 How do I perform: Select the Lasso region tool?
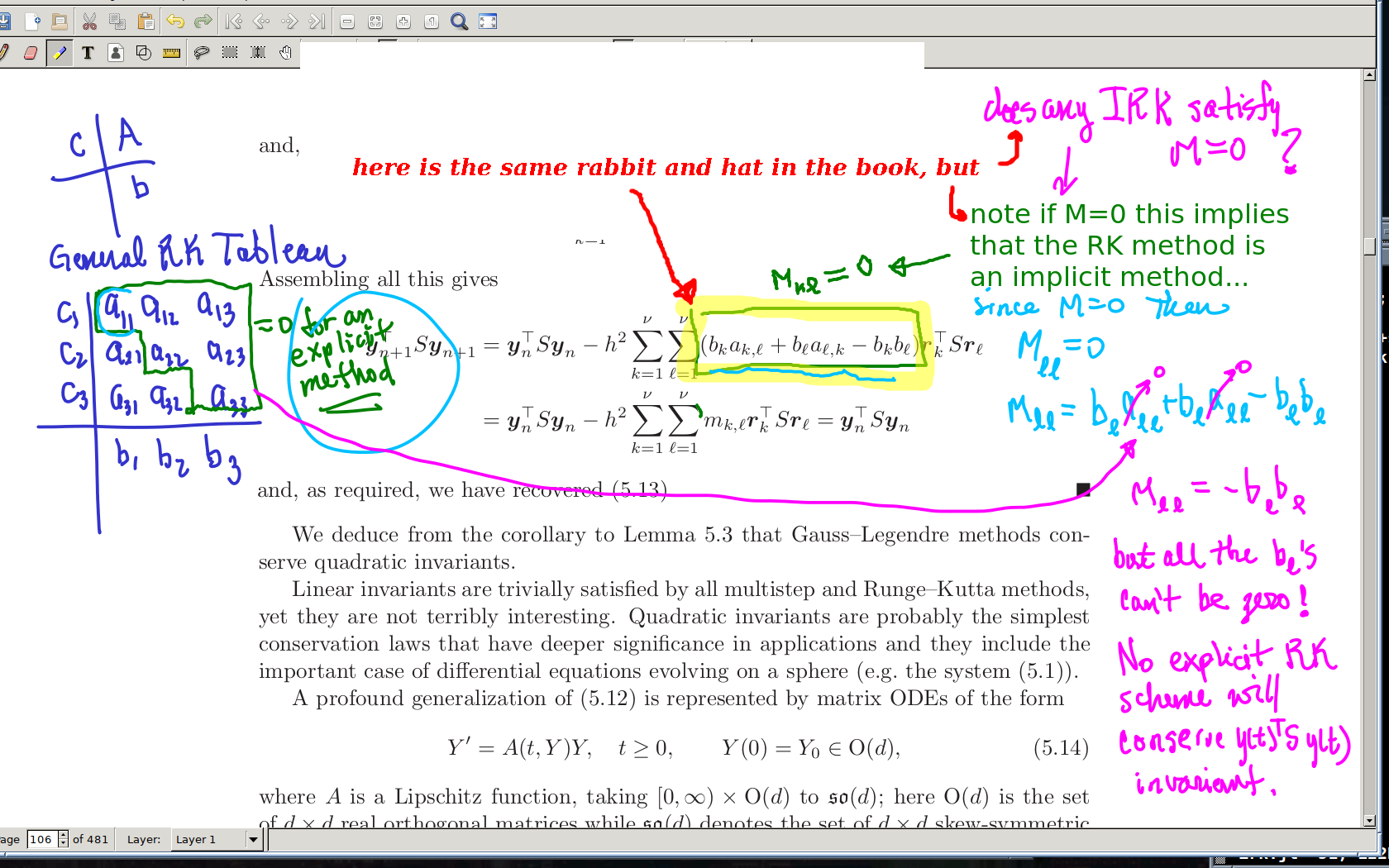coord(201,53)
